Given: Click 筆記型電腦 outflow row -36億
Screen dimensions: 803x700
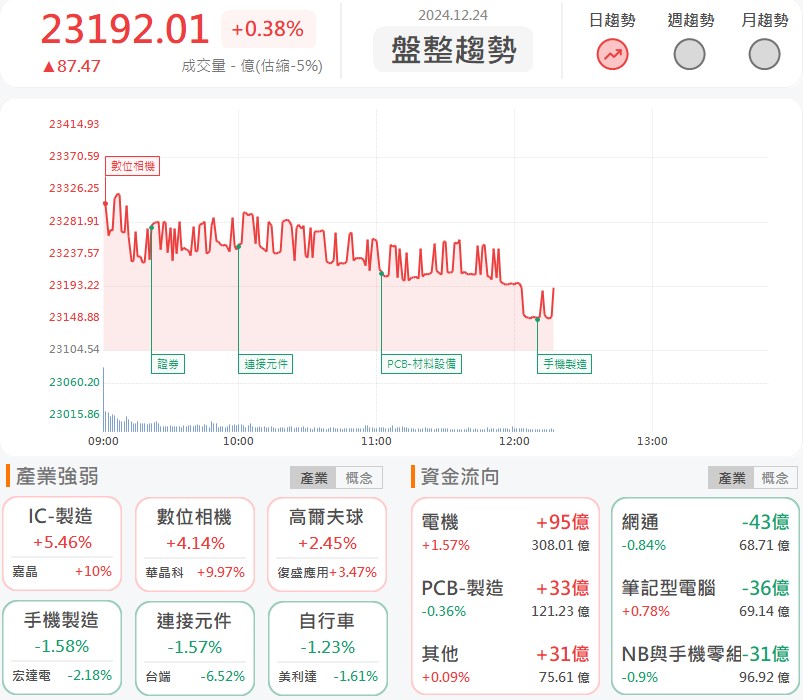Looking at the screenshot, I should (705, 599).
